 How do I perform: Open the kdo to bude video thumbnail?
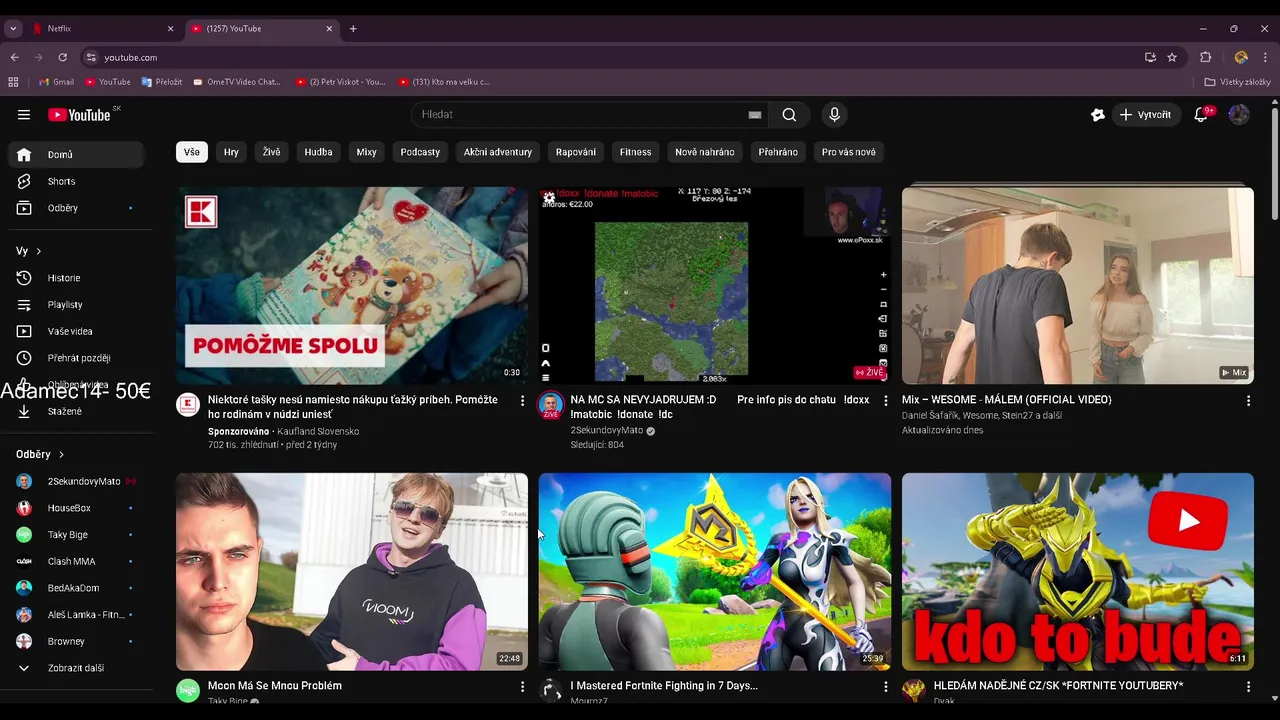[1078, 572]
